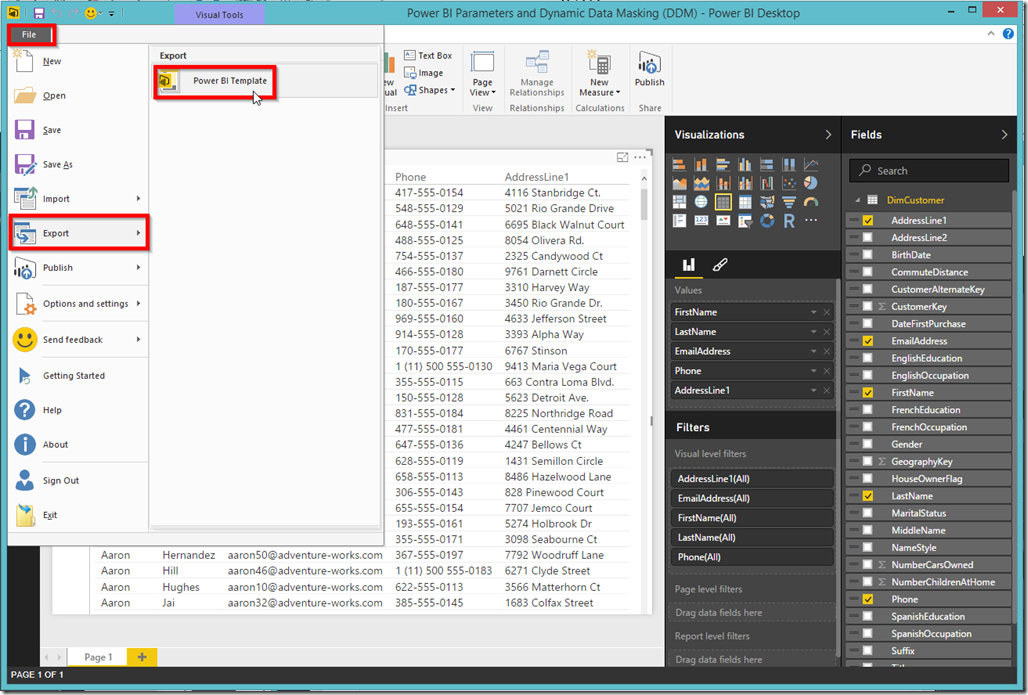Add a new page with plus button

142,656
